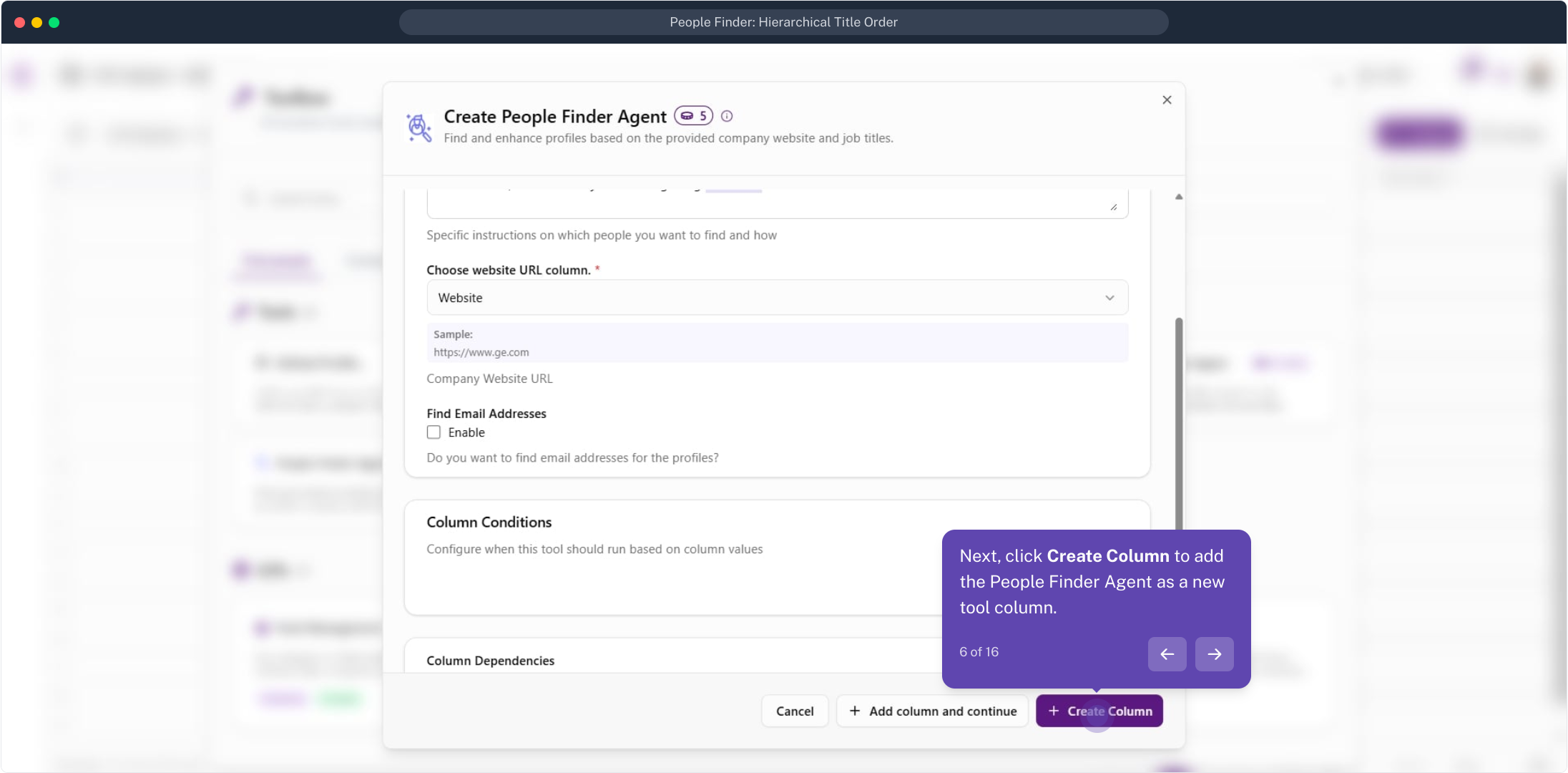The image size is (1568, 773).
Task: Click 'Choose website URL column.' label
Action: 509,270
